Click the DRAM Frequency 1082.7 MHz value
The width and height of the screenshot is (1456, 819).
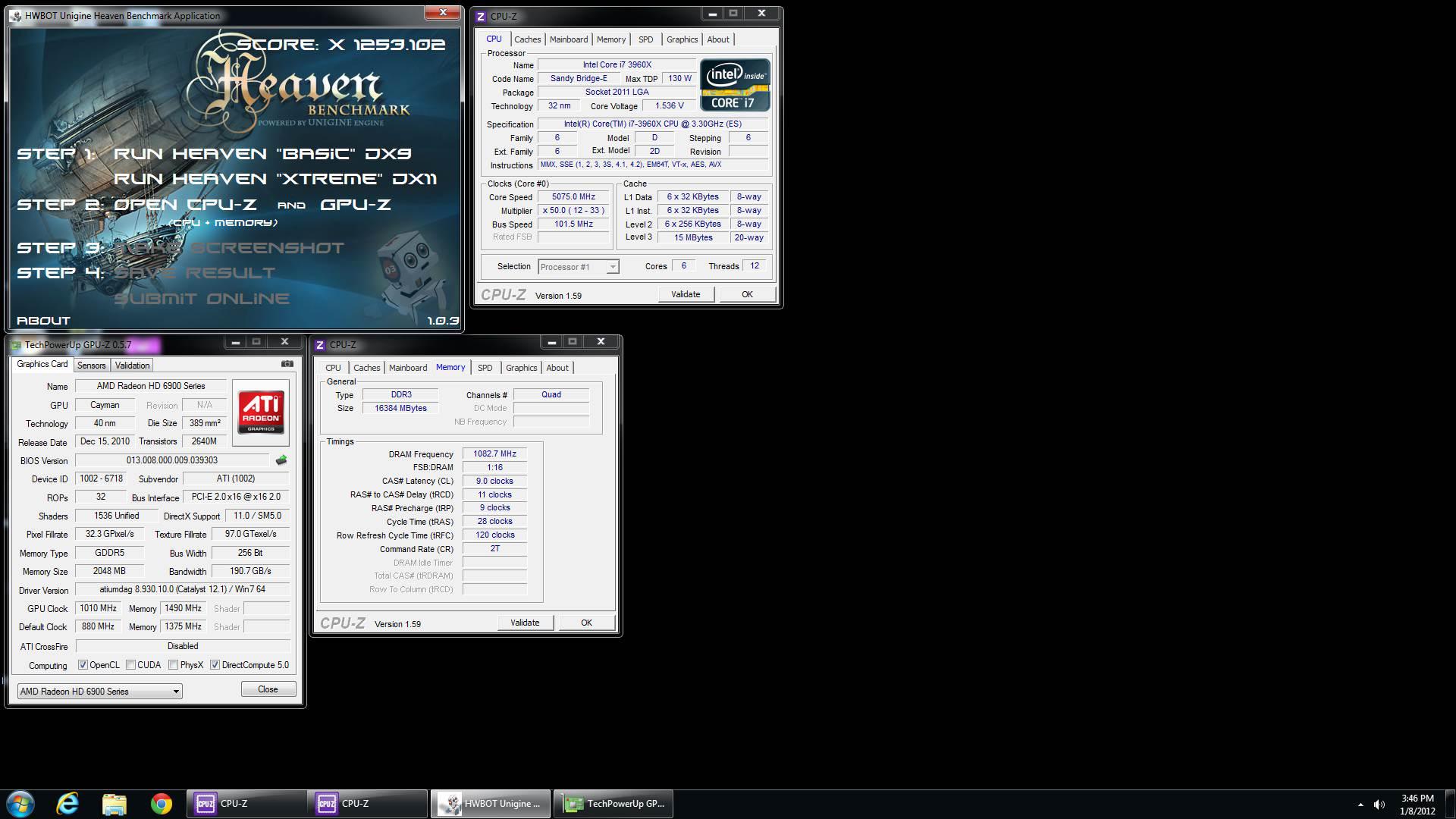(x=494, y=454)
